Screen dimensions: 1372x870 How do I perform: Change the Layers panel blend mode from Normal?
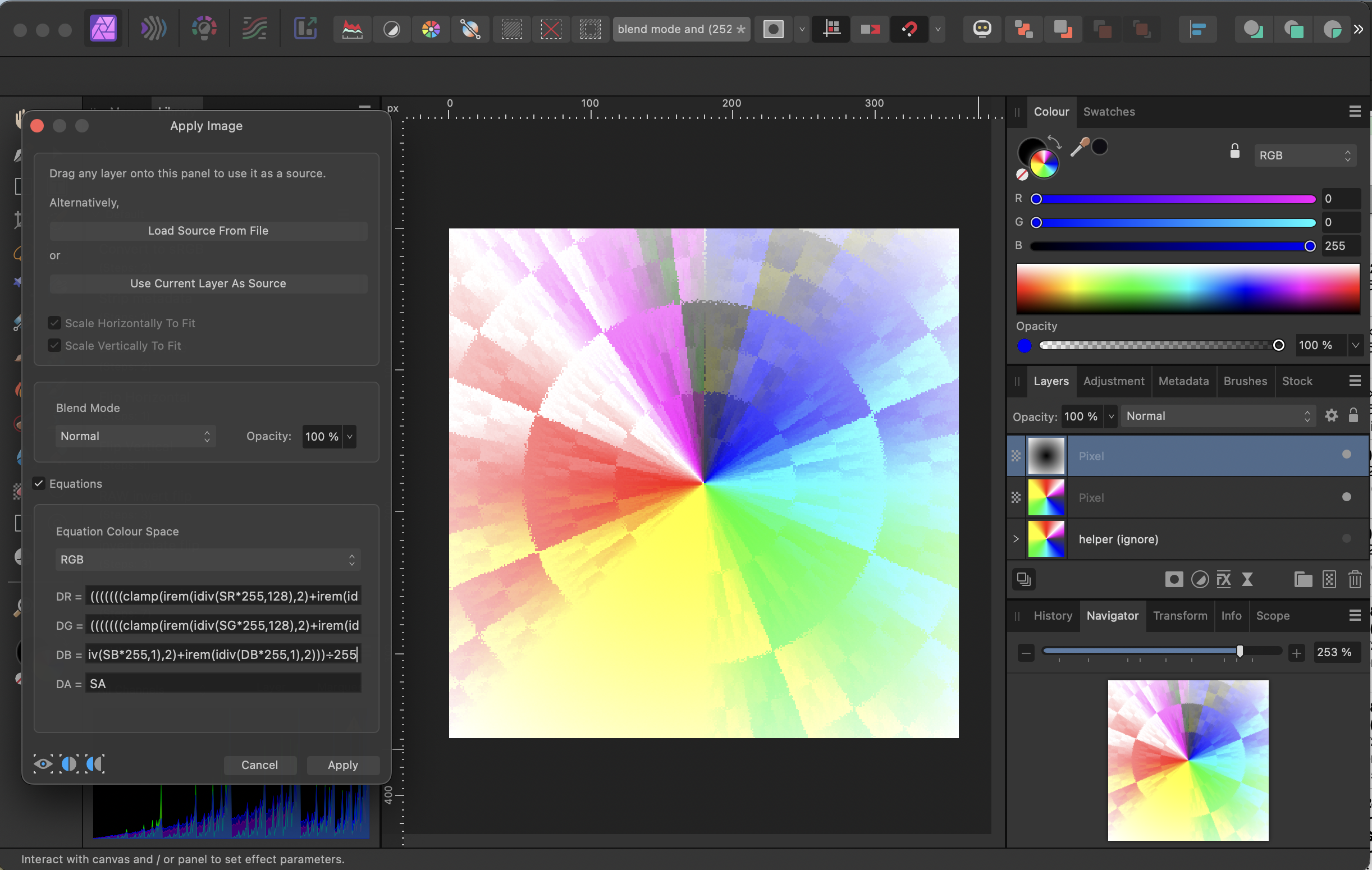click(x=1218, y=416)
